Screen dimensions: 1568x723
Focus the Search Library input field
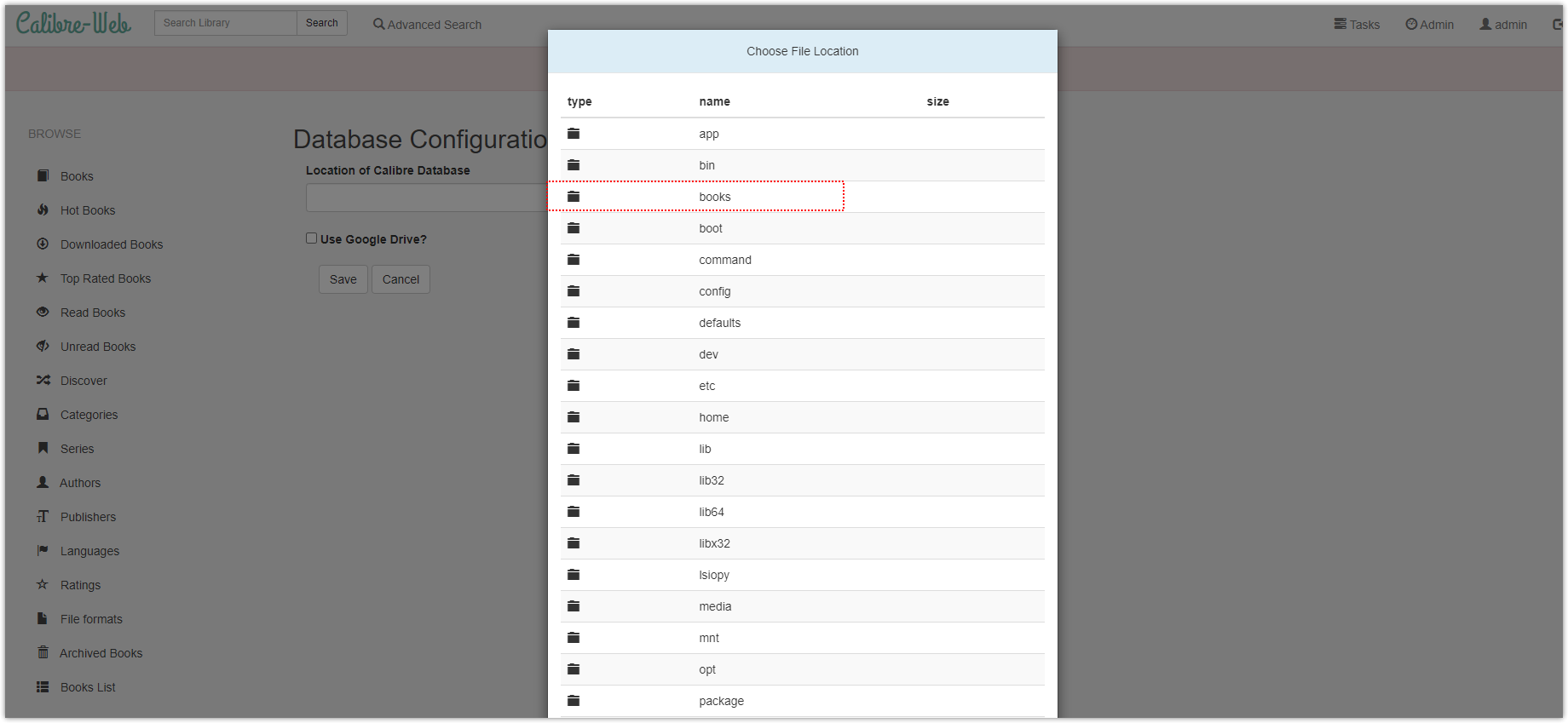[x=226, y=23]
